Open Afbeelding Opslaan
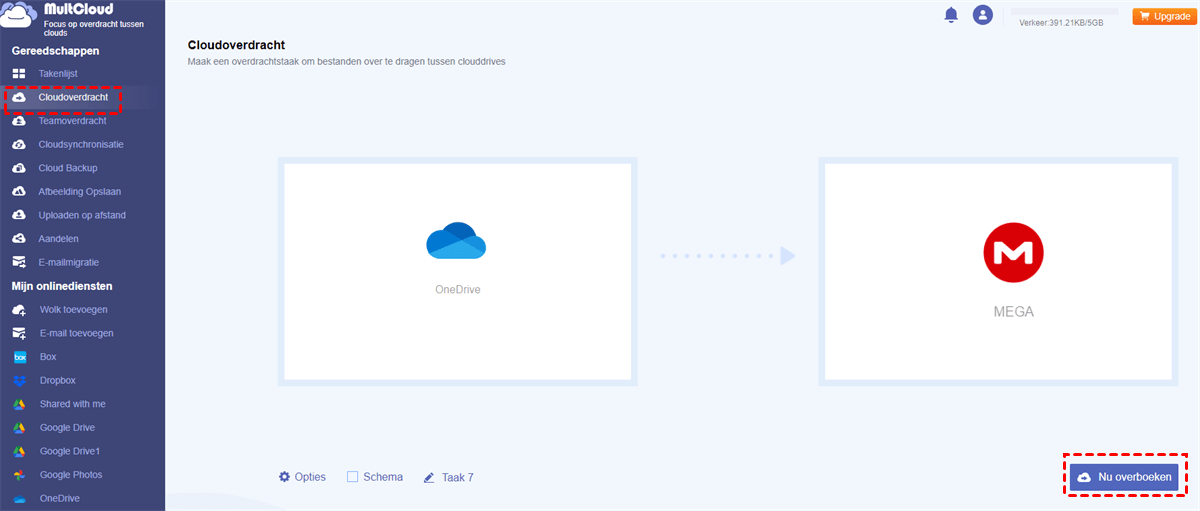Screen dimensions: 1200x511 (x=82, y=192)
